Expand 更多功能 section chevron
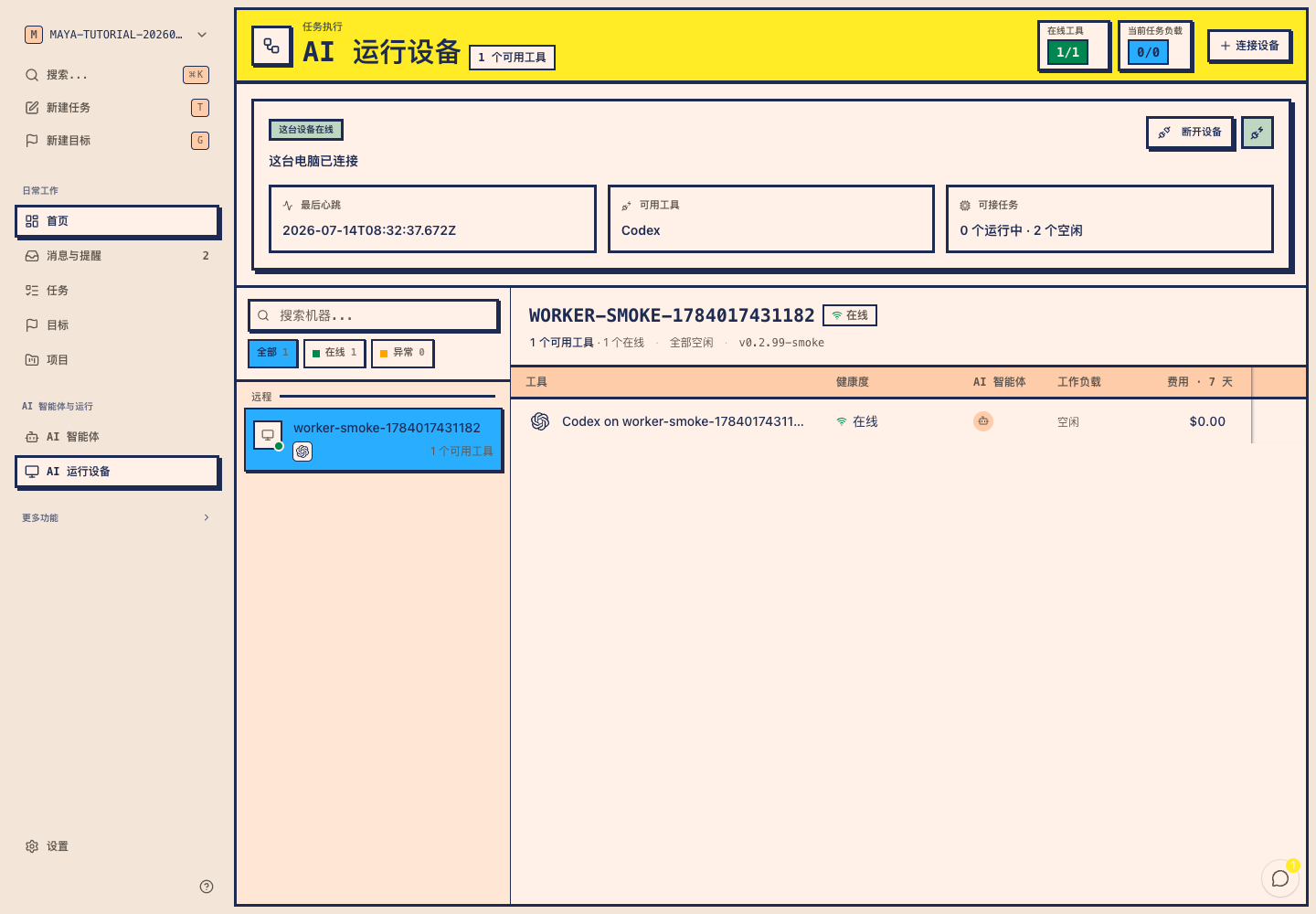Image resolution: width=1316 pixels, height=914 pixels. (x=207, y=517)
